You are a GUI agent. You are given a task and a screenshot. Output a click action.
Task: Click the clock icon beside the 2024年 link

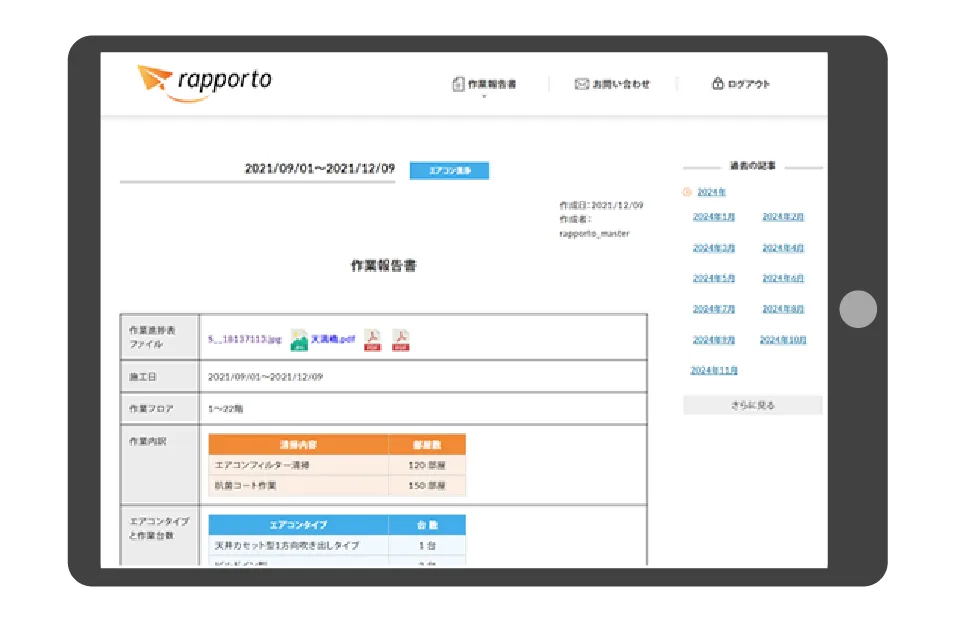click(x=686, y=192)
